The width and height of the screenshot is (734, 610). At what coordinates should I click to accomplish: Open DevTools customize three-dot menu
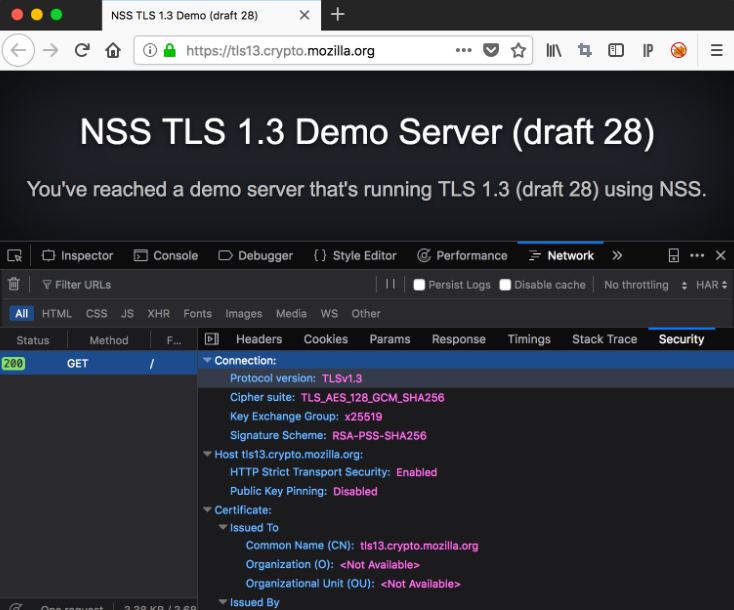pos(697,255)
